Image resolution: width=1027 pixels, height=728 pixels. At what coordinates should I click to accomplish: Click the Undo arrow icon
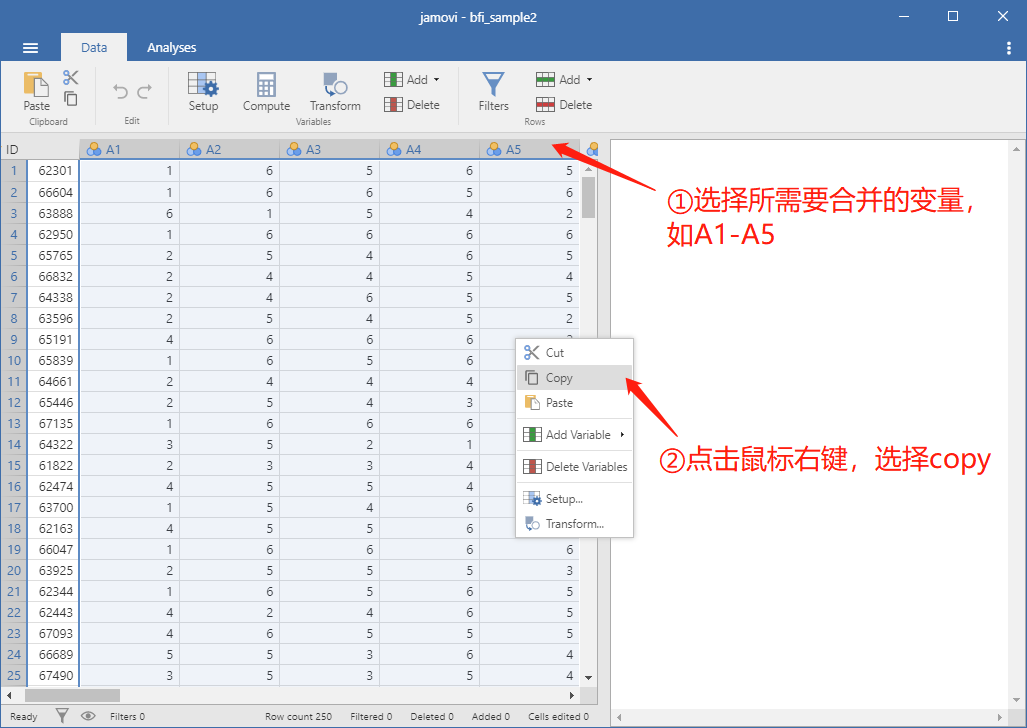tap(120, 91)
